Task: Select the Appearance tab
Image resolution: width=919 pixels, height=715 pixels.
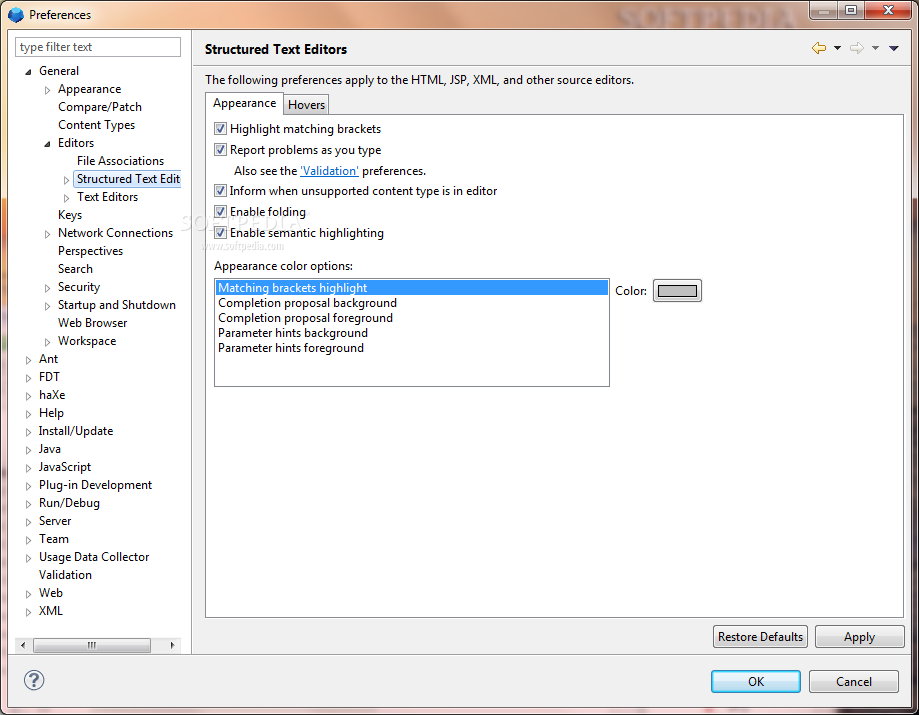Action: (244, 103)
